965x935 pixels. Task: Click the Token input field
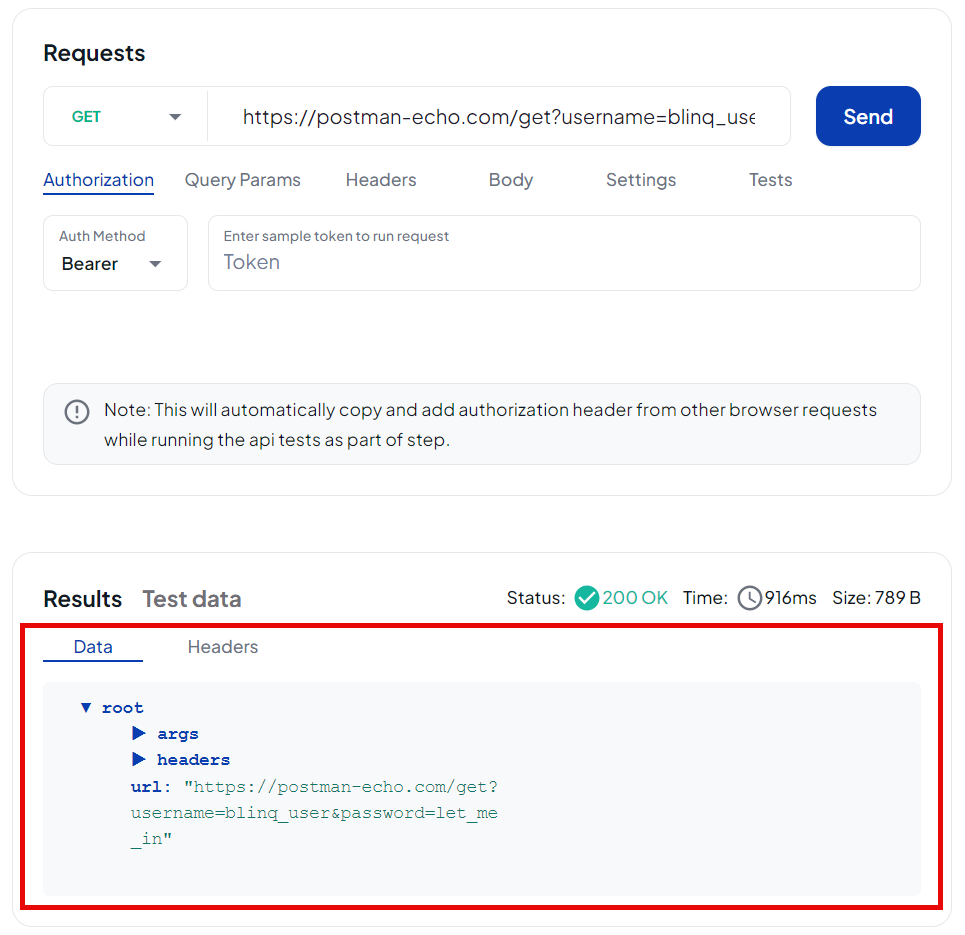coord(564,253)
